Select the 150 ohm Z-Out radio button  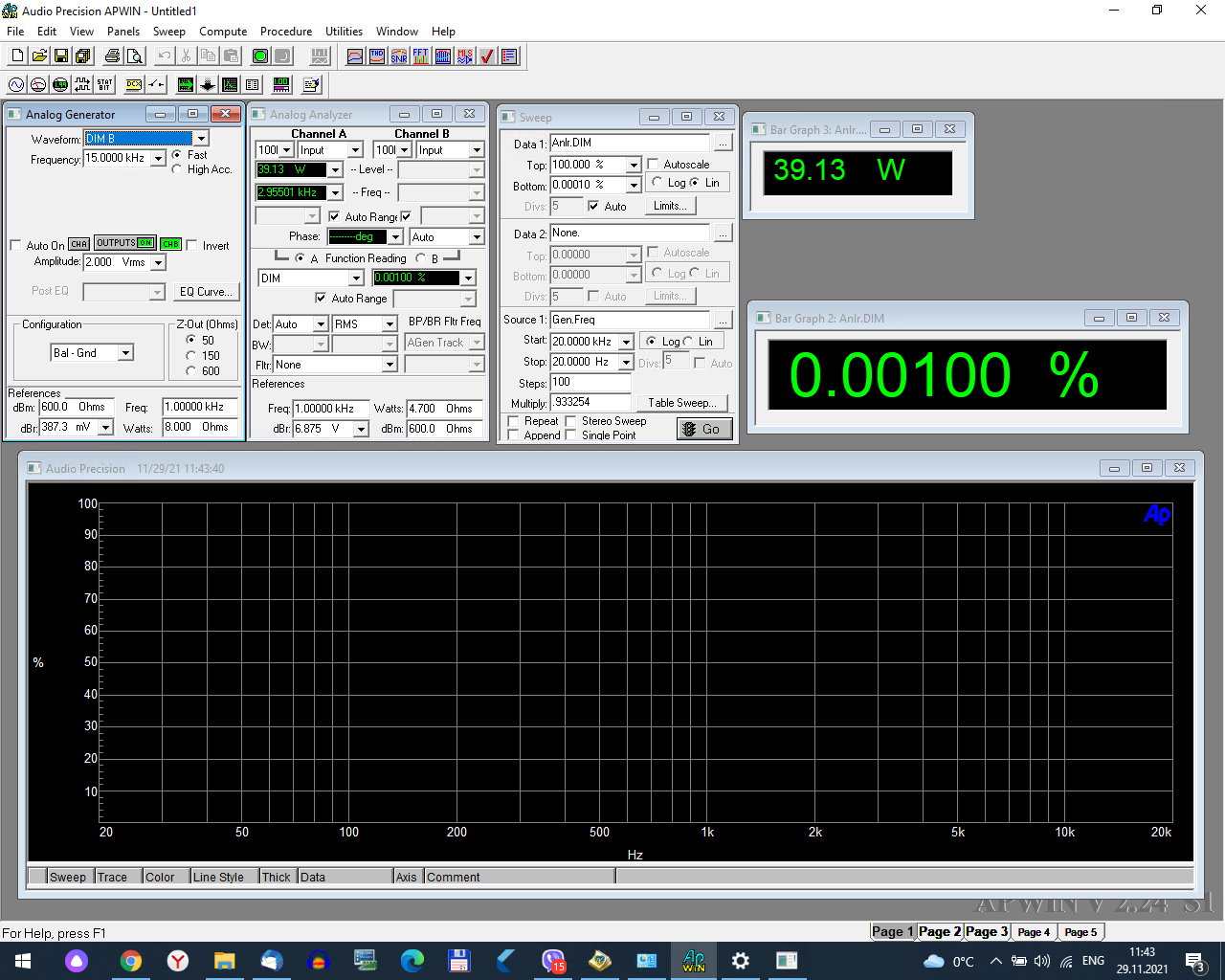[x=190, y=355]
